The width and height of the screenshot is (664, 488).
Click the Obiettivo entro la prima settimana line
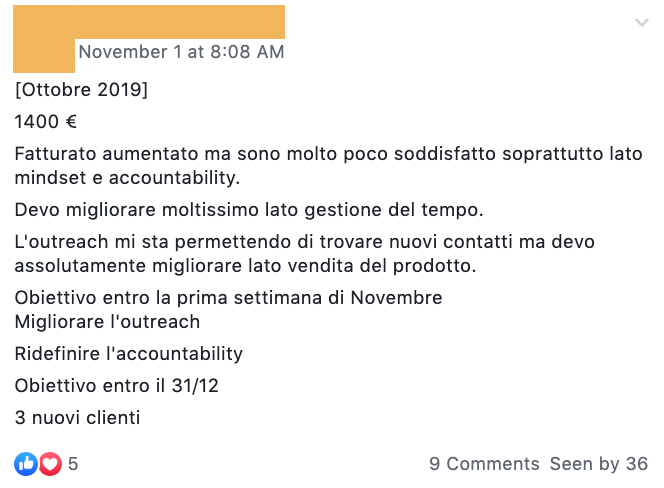(229, 298)
